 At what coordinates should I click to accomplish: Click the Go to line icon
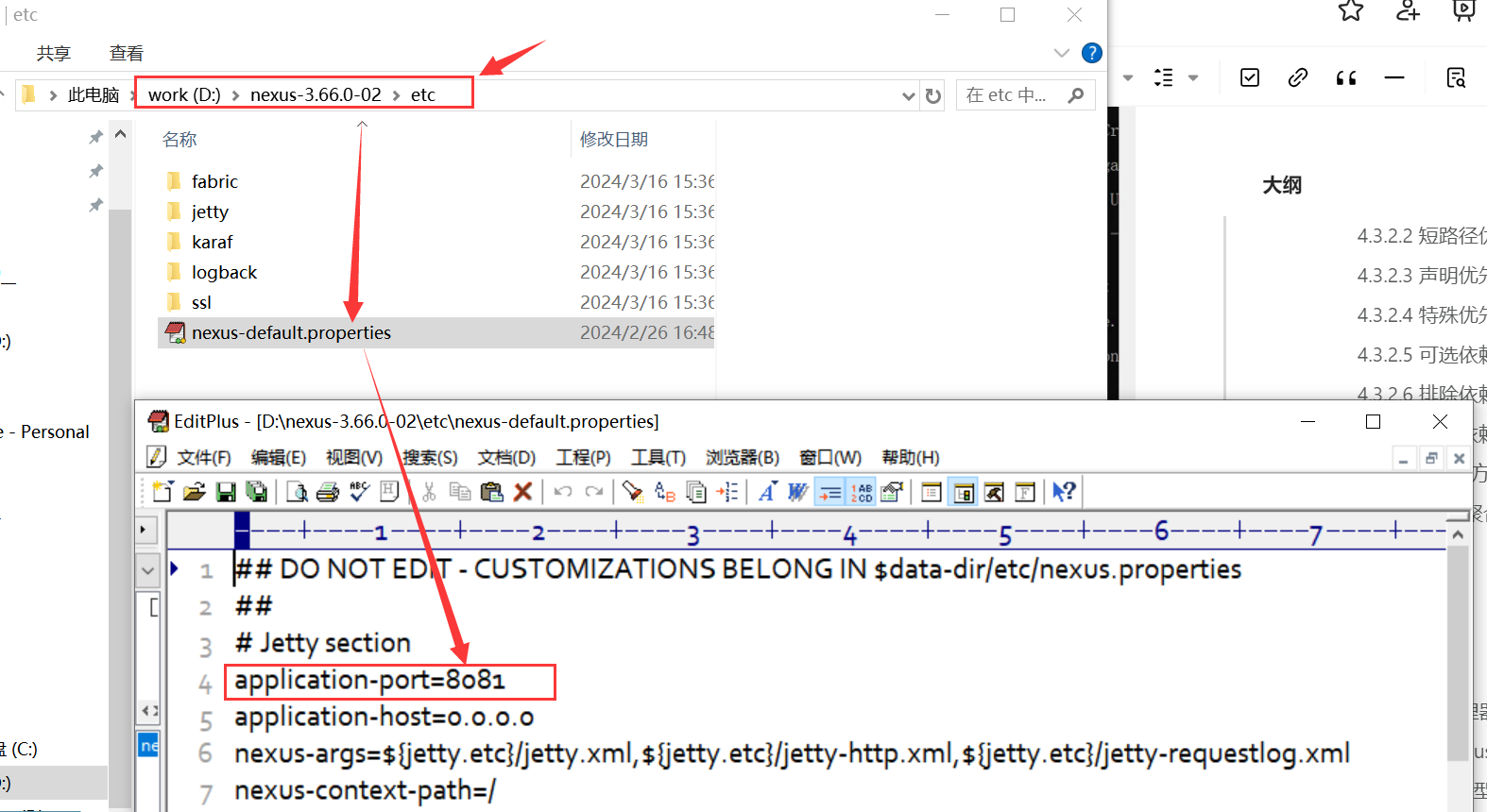pos(727,492)
